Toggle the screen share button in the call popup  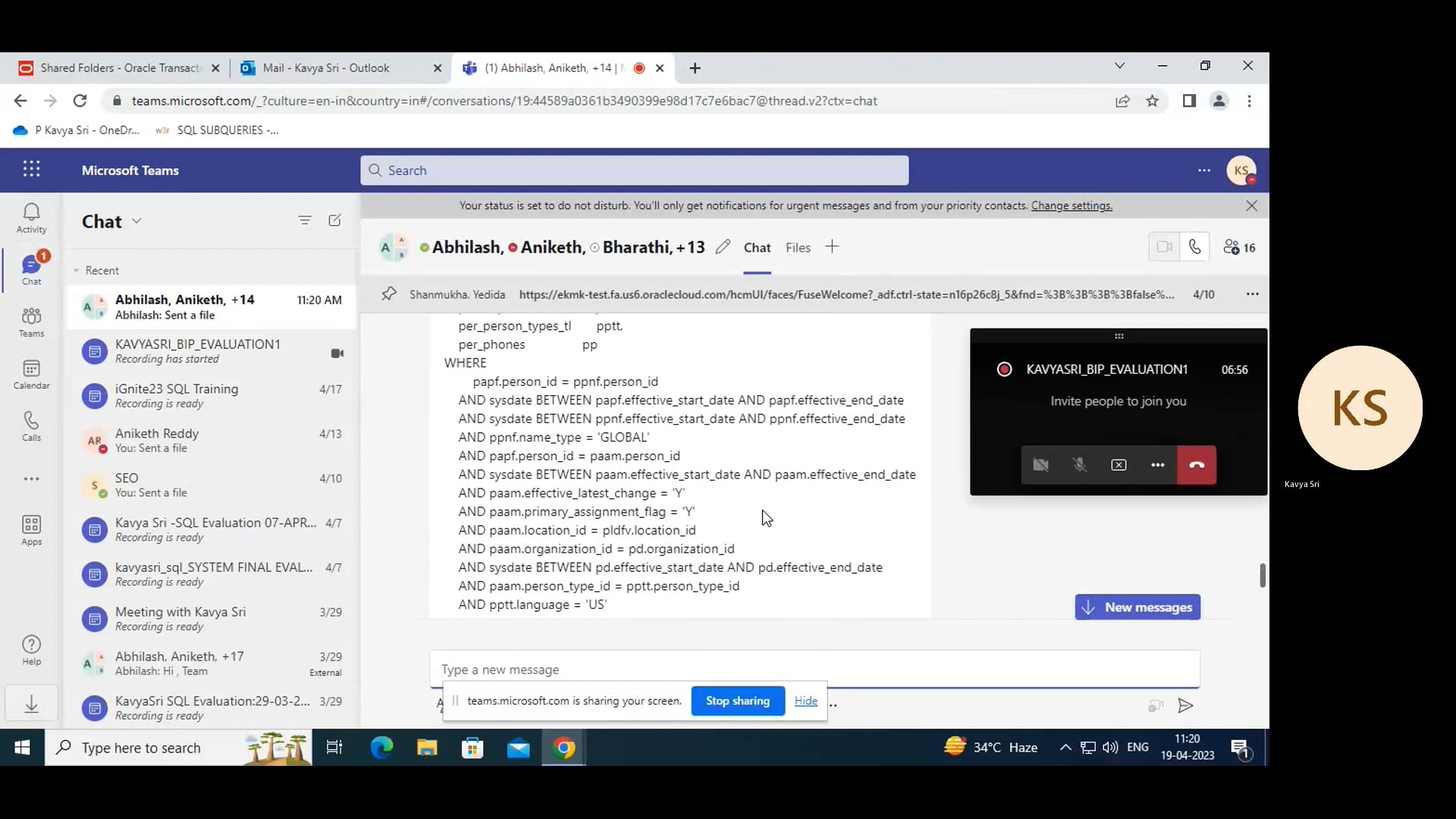[1119, 465]
